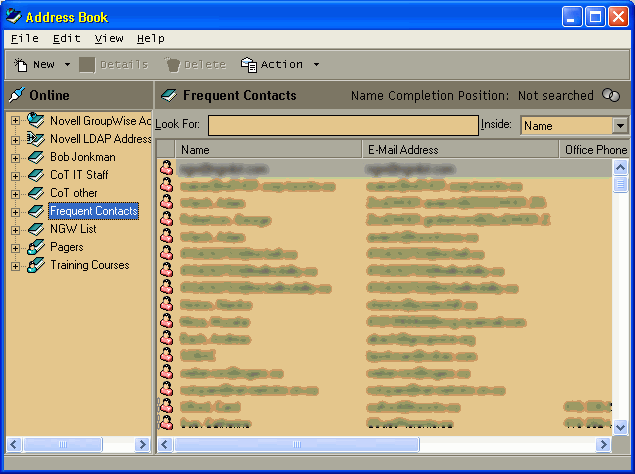Click tree pane scroll right arrow
Image resolution: width=635 pixels, height=474 pixels.
(x=143, y=444)
